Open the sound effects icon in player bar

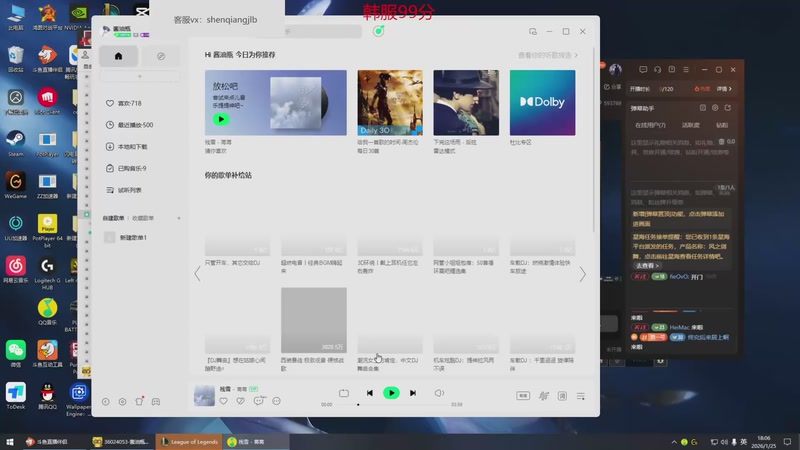point(544,396)
